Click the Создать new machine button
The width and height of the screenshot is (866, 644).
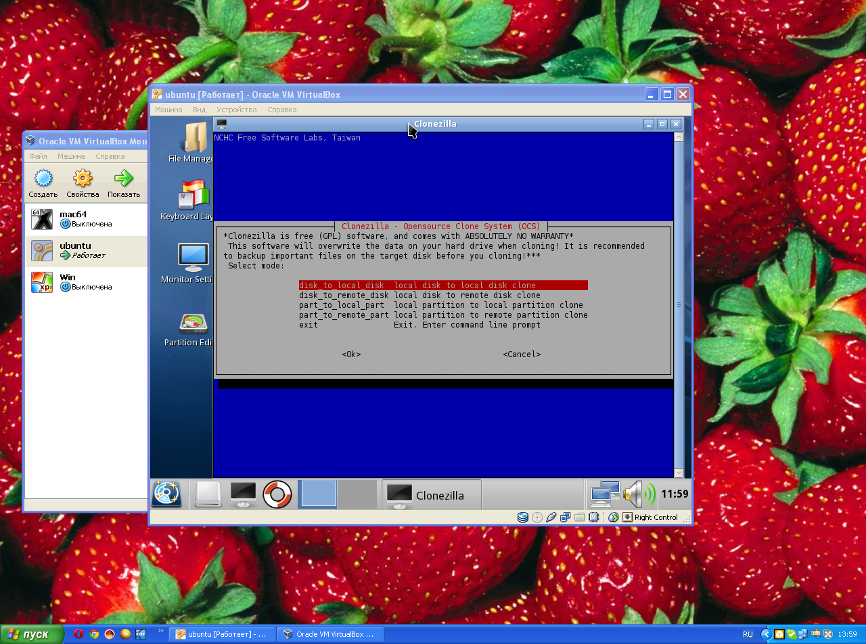[43, 183]
